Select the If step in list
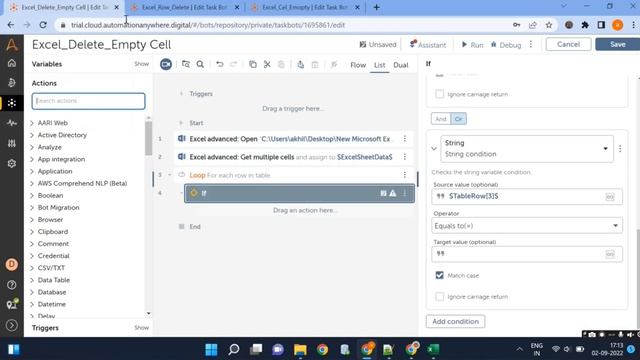This screenshot has height=360, width=640. [x=299, y=193]
